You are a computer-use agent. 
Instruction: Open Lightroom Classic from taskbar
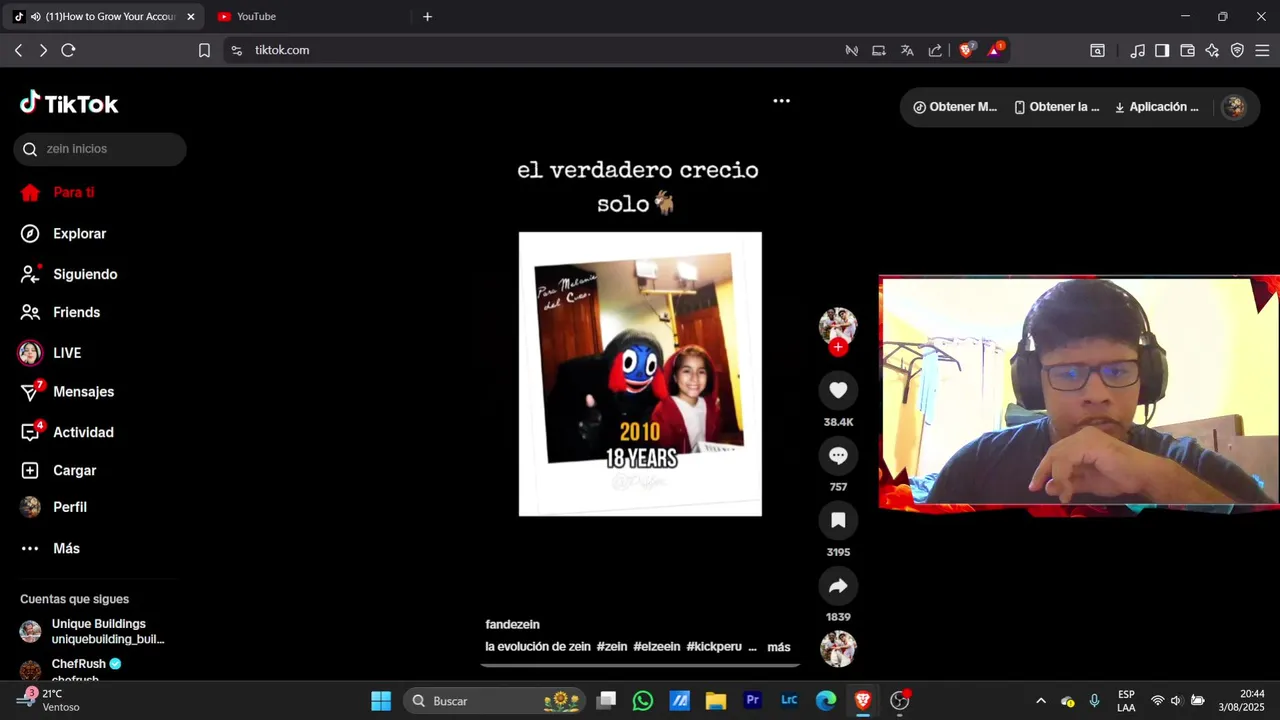pyautogui.click(x=789, y=701)
